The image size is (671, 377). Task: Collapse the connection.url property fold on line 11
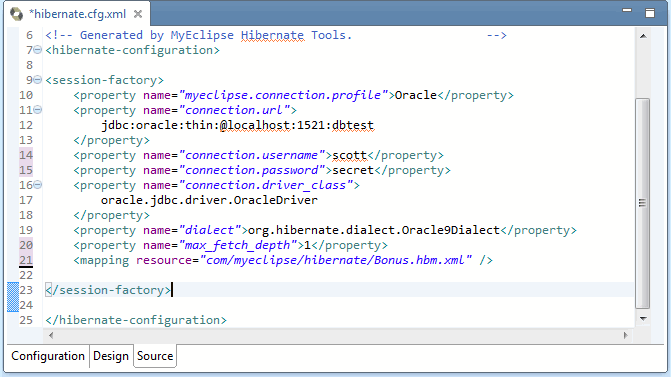(38, 110)
